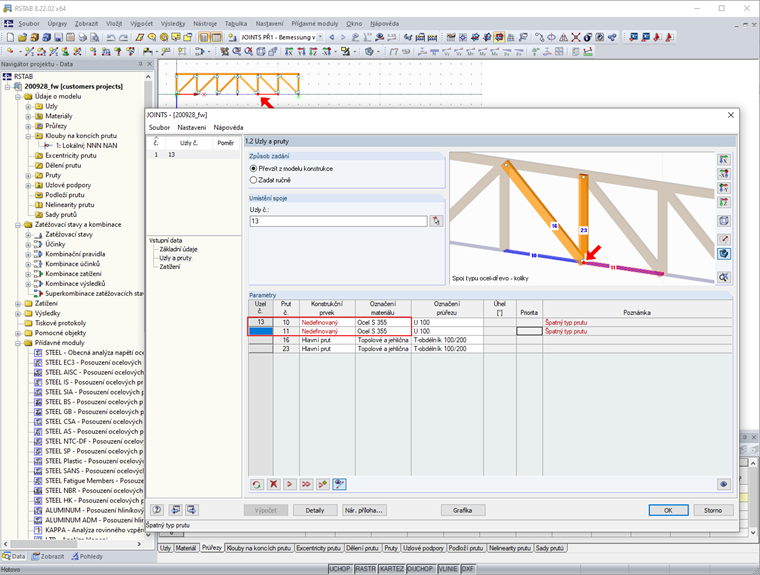The width and height of the screenshot is (760, 575).
Task: Switch to Pohledy tab in navigator bottom
Action: tap(87, 557)
